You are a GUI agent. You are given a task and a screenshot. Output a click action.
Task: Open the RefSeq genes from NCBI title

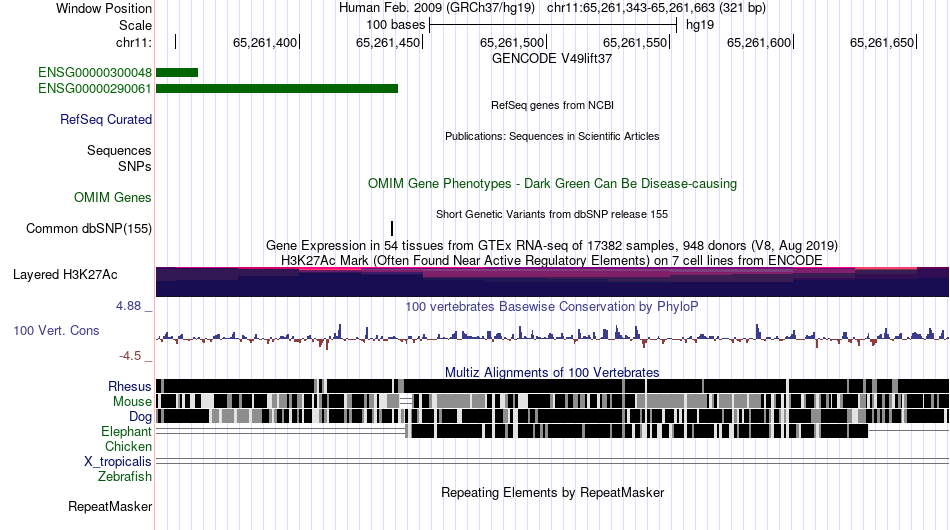[553, 105]
